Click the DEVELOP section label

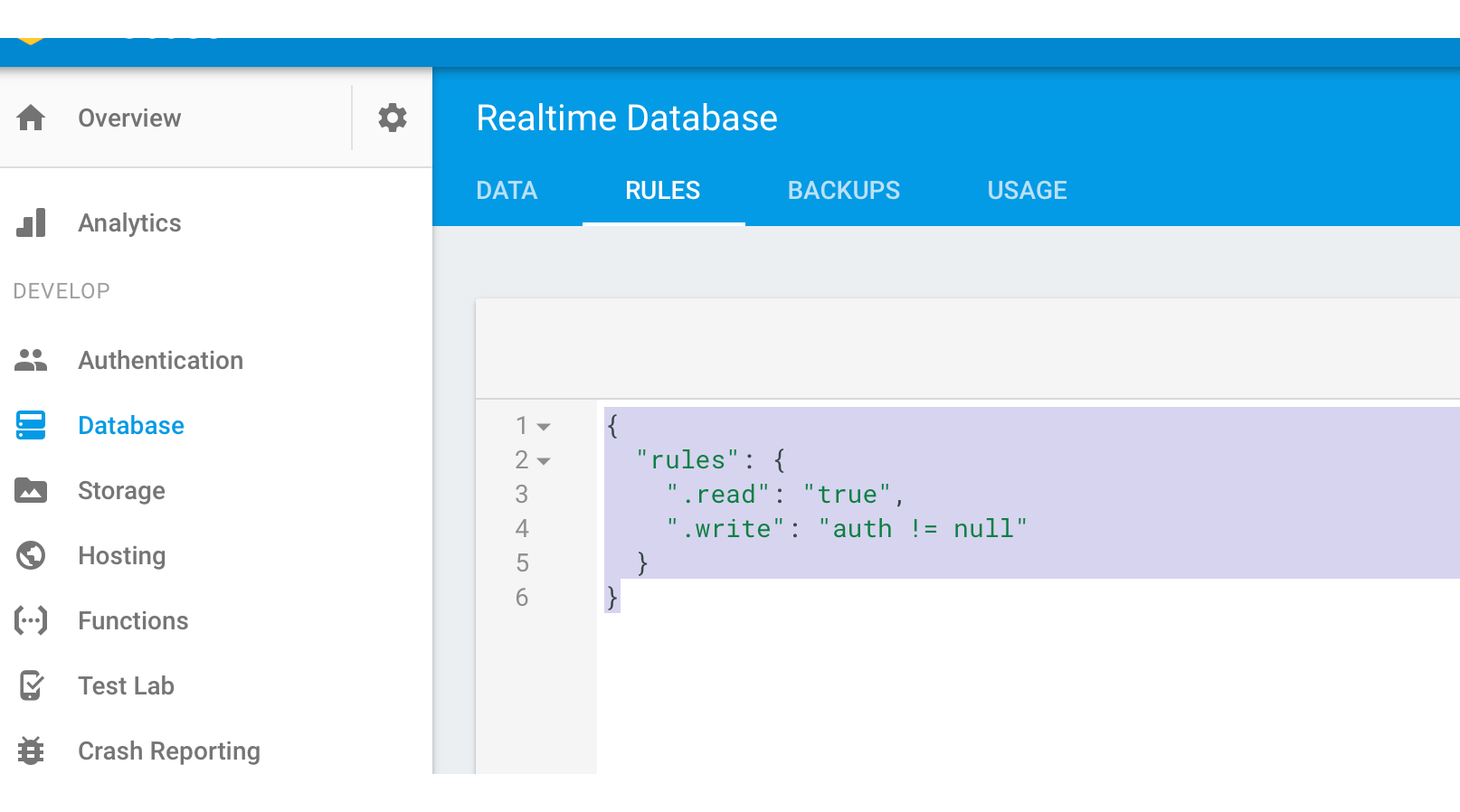click(62, 291)
